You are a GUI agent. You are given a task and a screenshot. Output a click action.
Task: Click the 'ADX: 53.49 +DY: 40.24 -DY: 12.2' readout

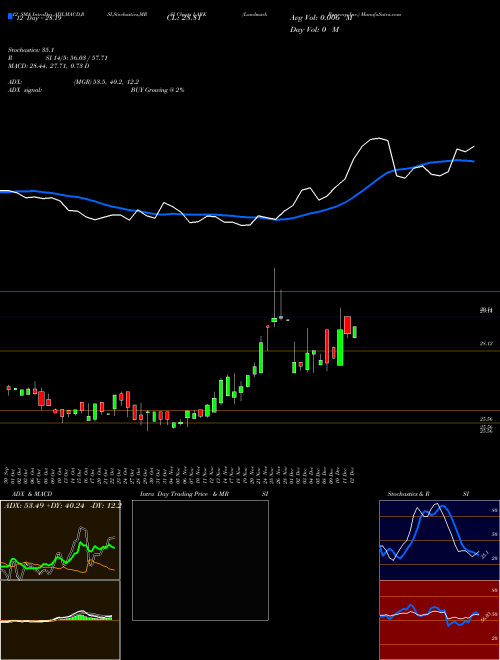point(62,505)
